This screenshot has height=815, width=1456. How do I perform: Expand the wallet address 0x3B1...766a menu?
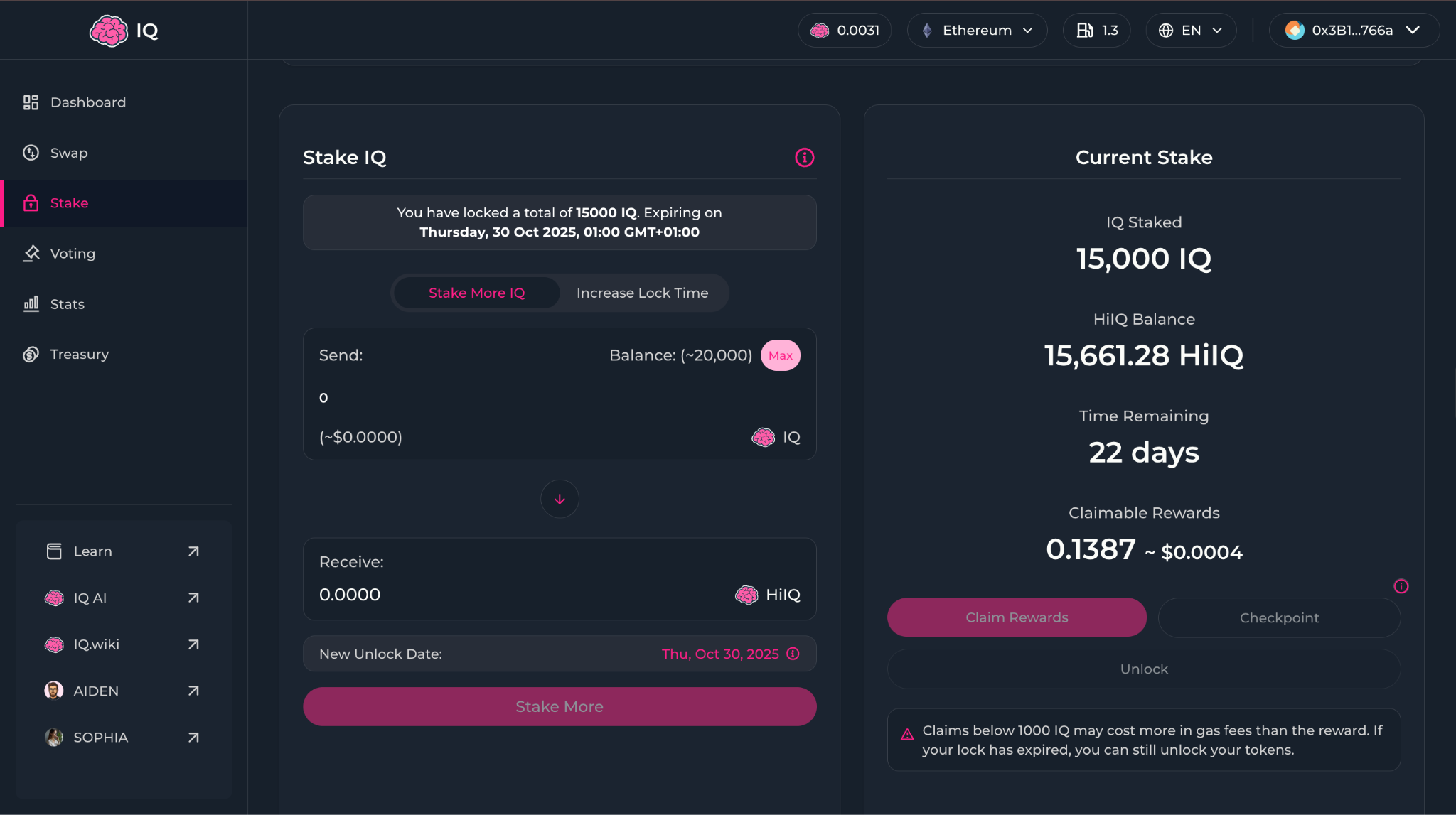coord(1354,31)
